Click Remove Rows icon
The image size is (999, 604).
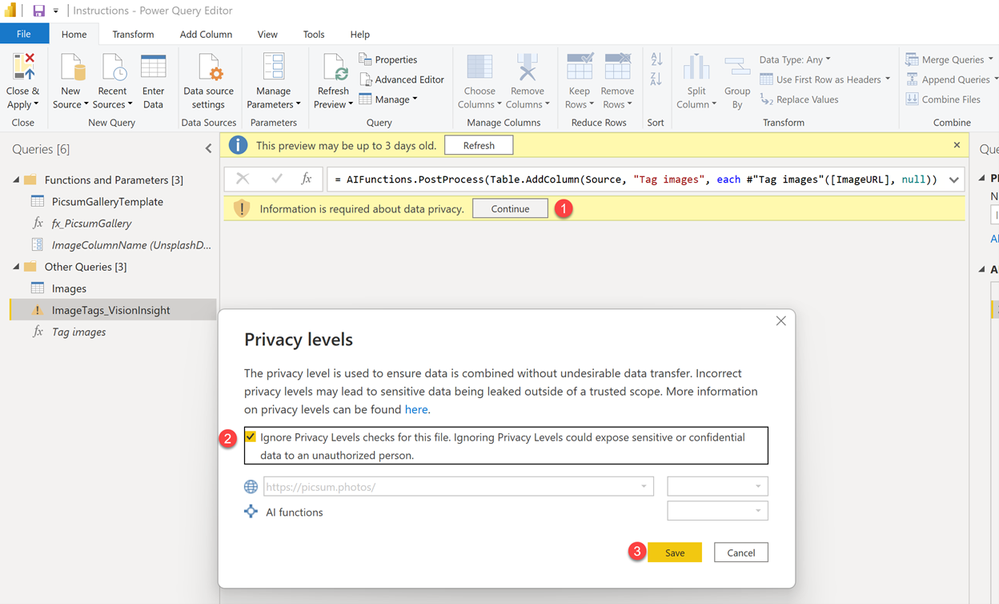[x=617, y=66]
